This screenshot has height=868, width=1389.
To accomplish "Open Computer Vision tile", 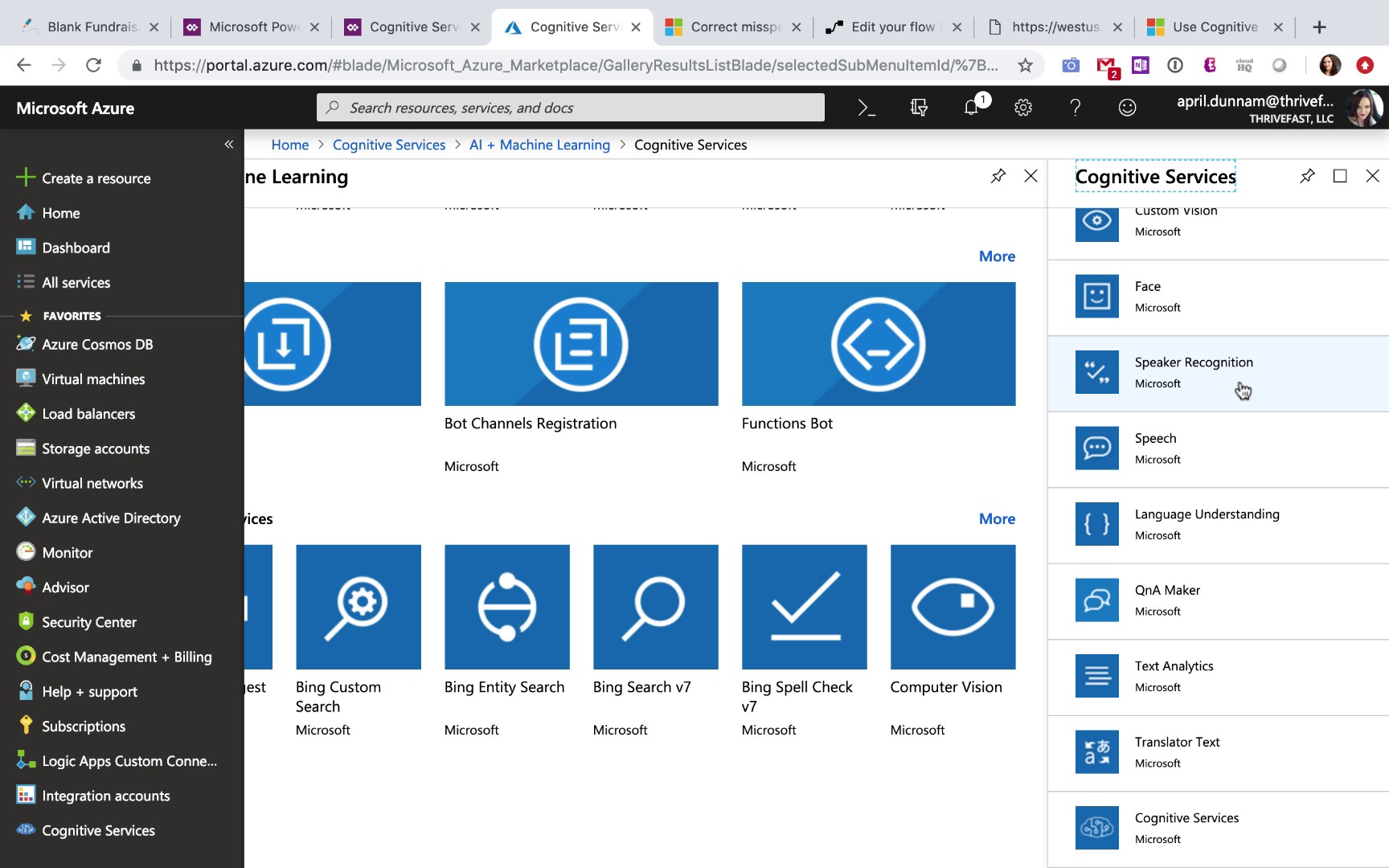I will pyautogui.click(x=953, y=641).
